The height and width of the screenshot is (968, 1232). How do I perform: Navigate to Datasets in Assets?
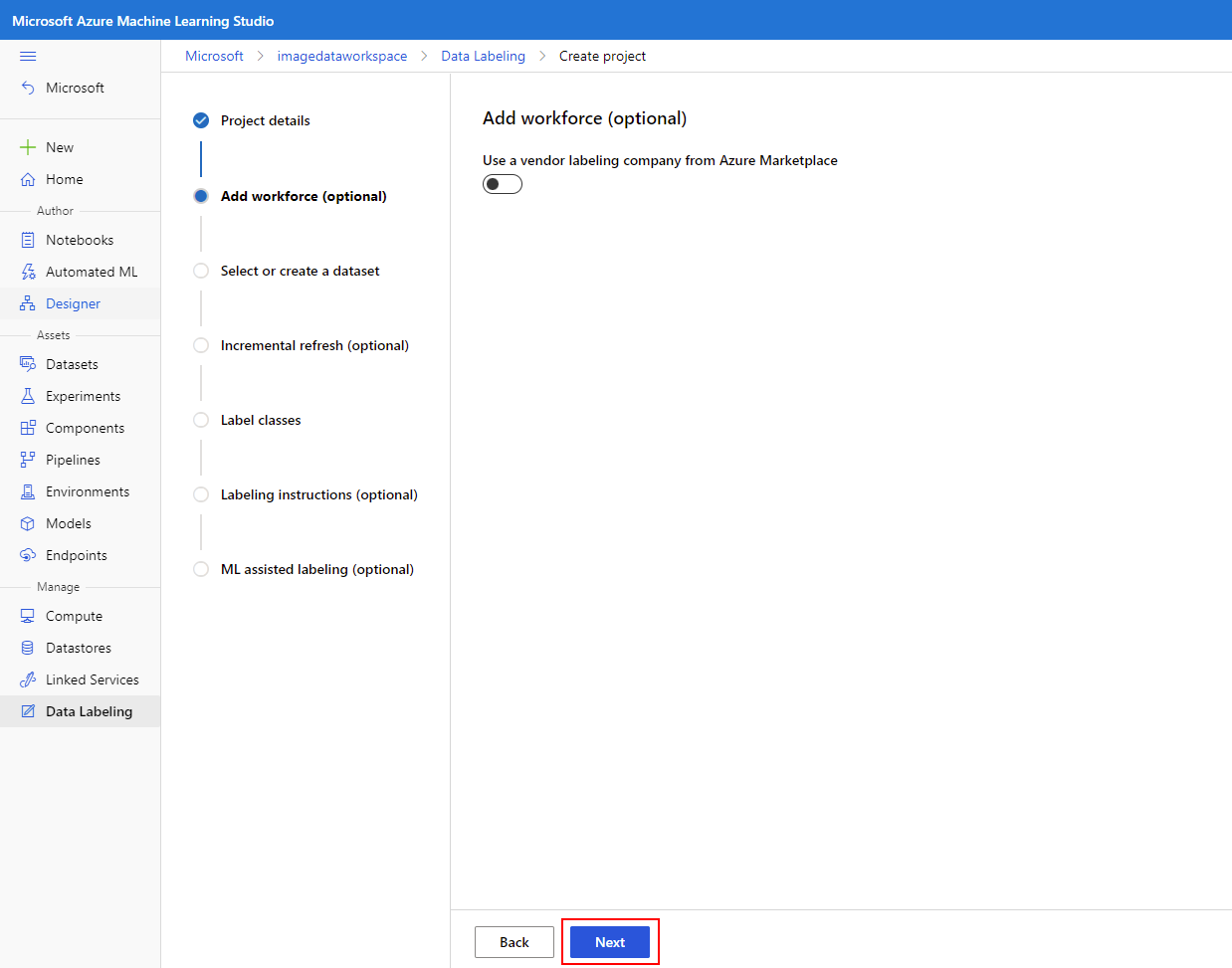[x=80, y=364]
